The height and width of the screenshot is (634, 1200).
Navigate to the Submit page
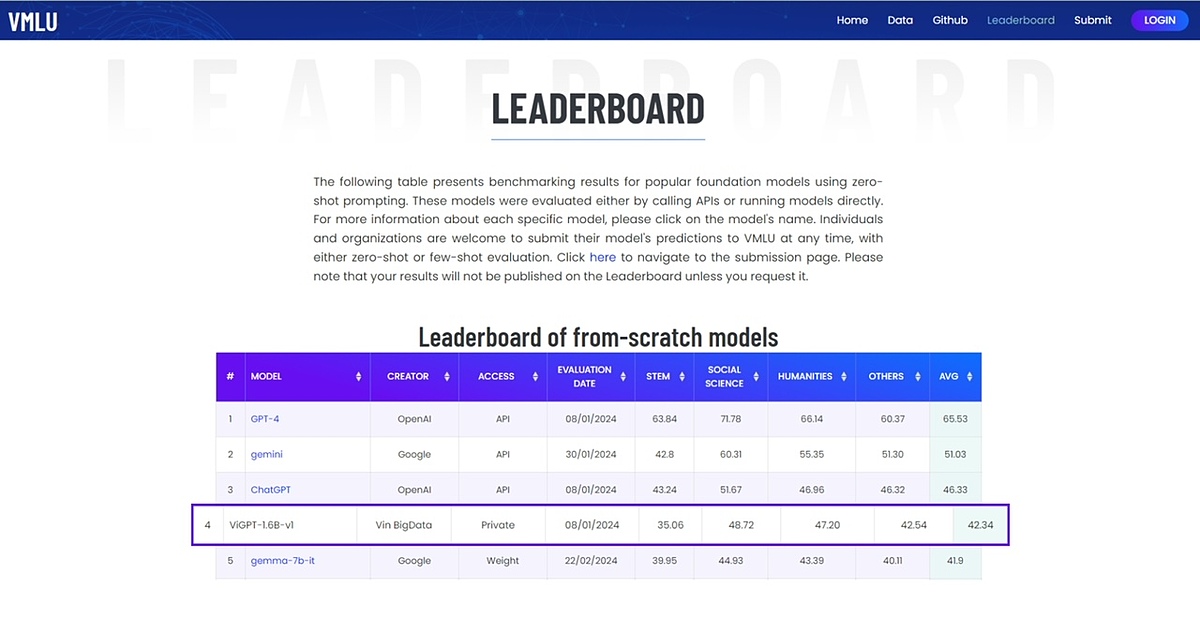point(1092,20)
